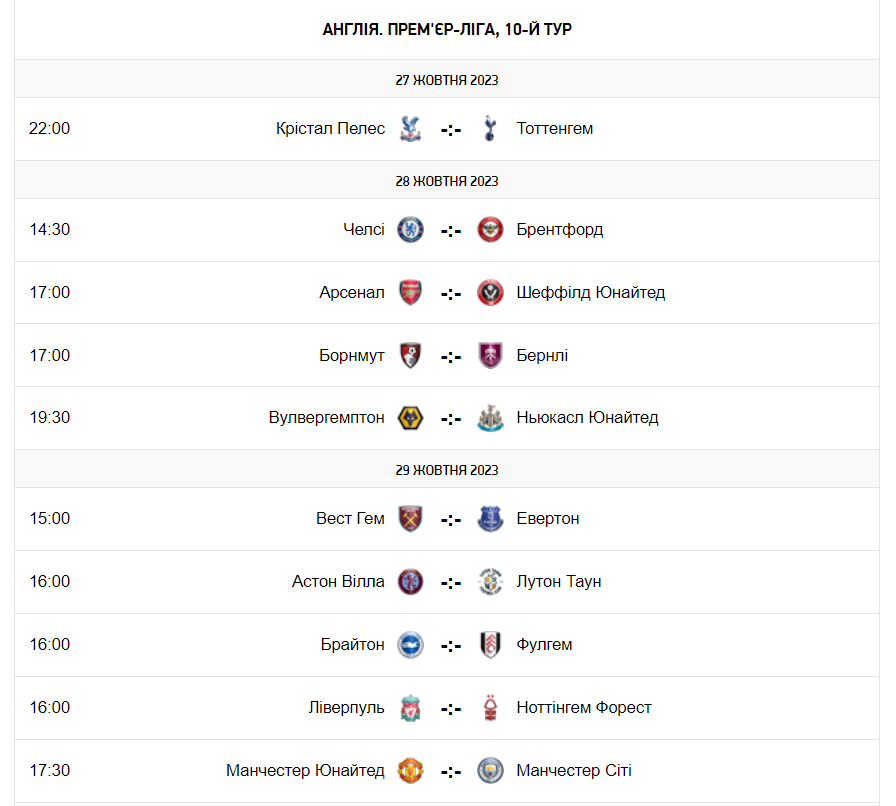Select the Ноттінгем Форест team name
Viewport: 896px width, 806px height.
click(x=584, y=708)
